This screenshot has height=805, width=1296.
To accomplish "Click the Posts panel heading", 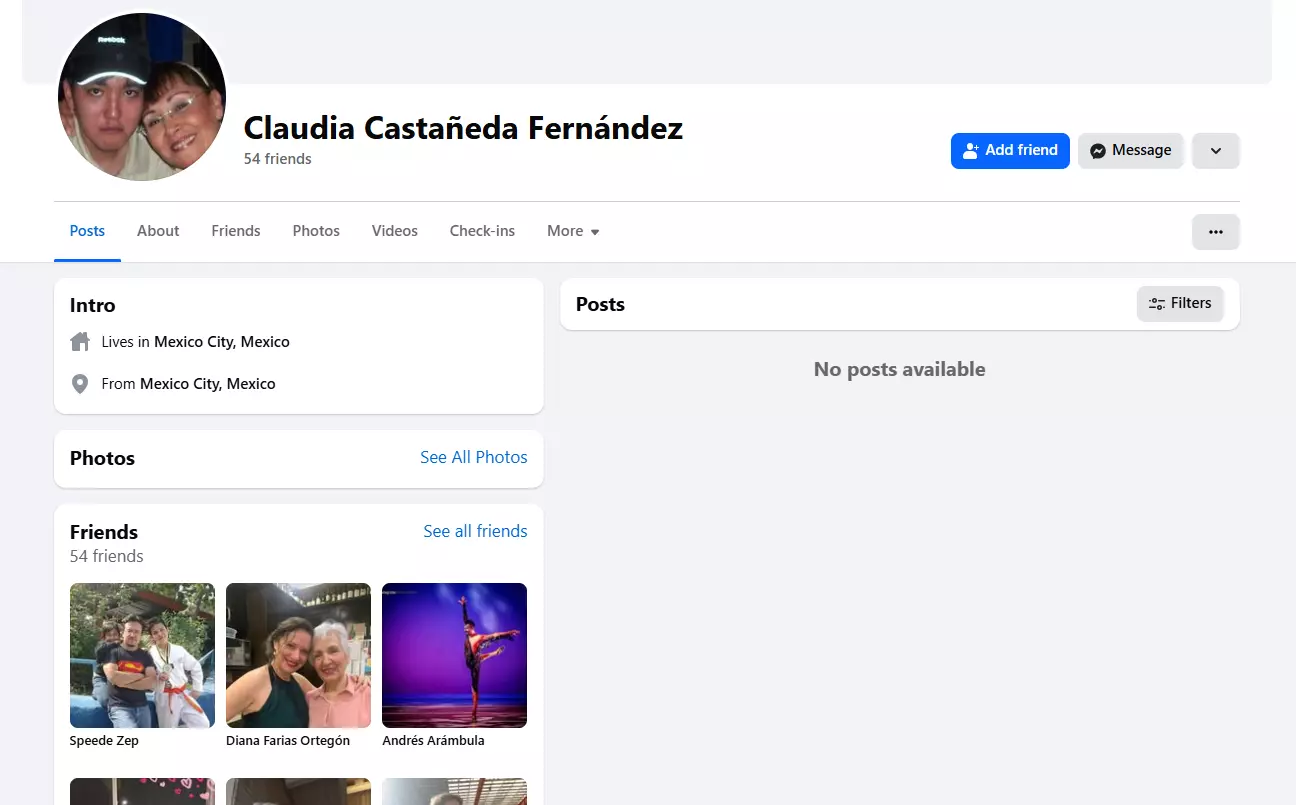I will coord(600,304).
